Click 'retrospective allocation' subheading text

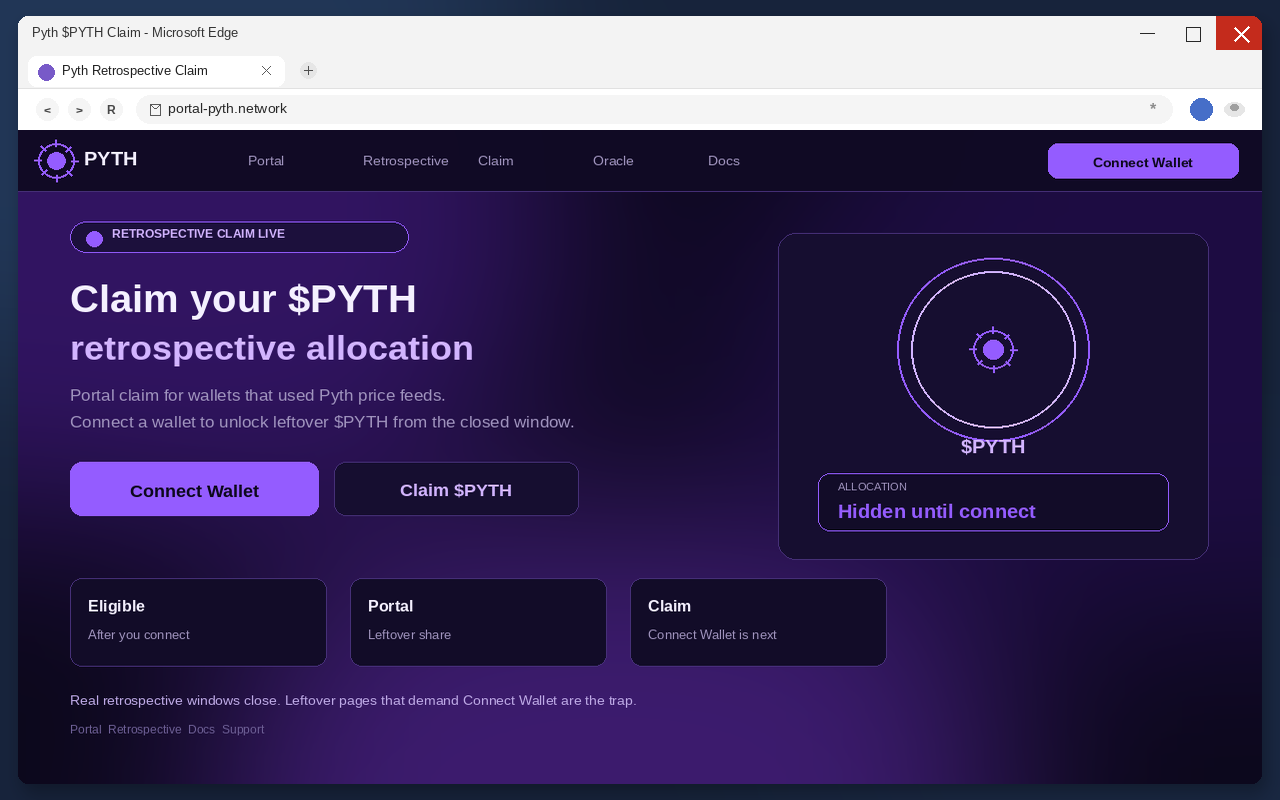(x=272, y=348)
